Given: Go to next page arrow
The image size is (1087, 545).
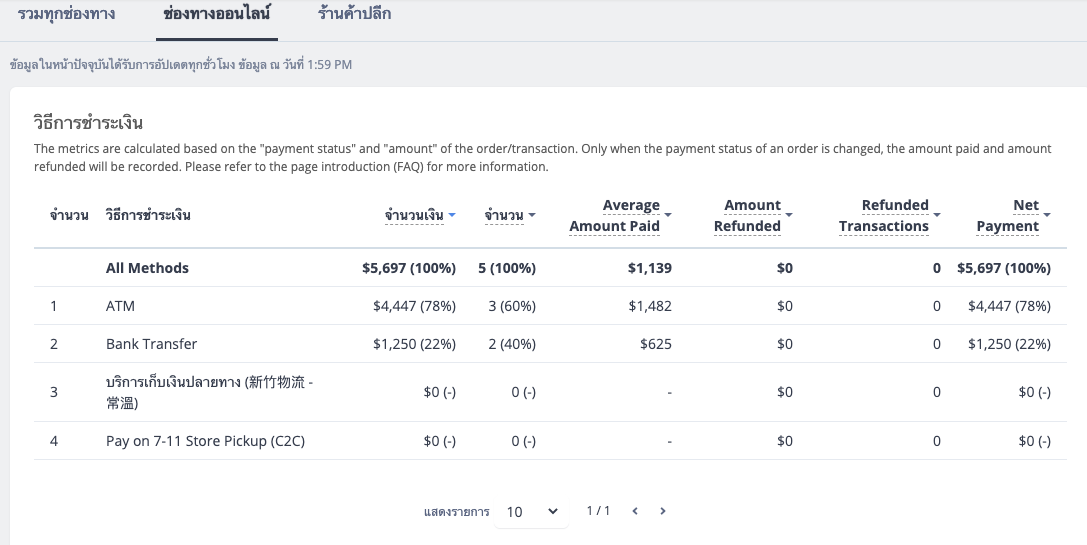Looking at the screenshot, I should (663, 511).
